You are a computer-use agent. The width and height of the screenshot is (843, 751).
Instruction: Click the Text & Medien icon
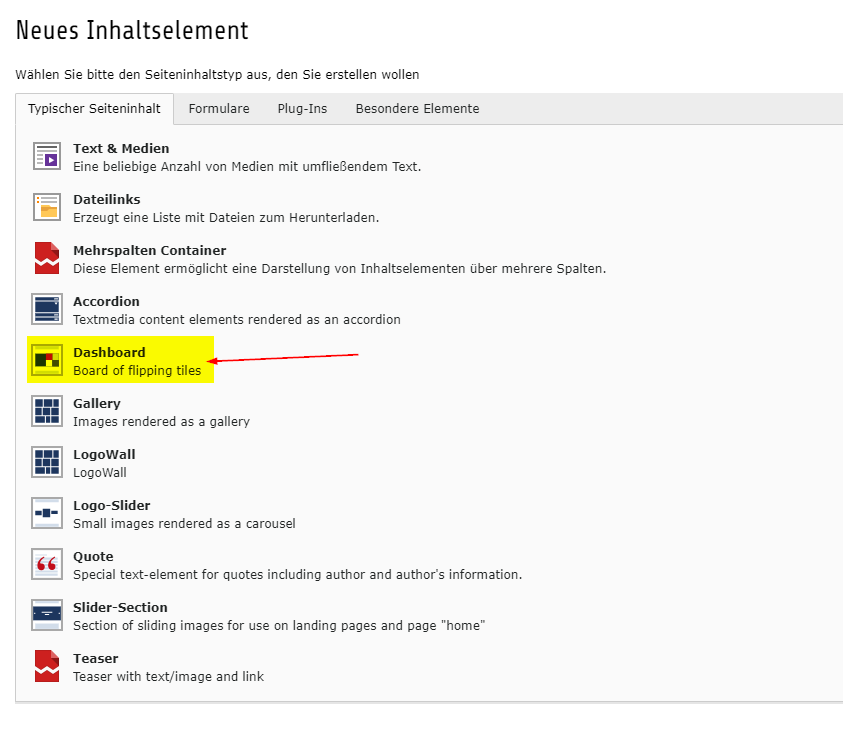coord(47,157)
